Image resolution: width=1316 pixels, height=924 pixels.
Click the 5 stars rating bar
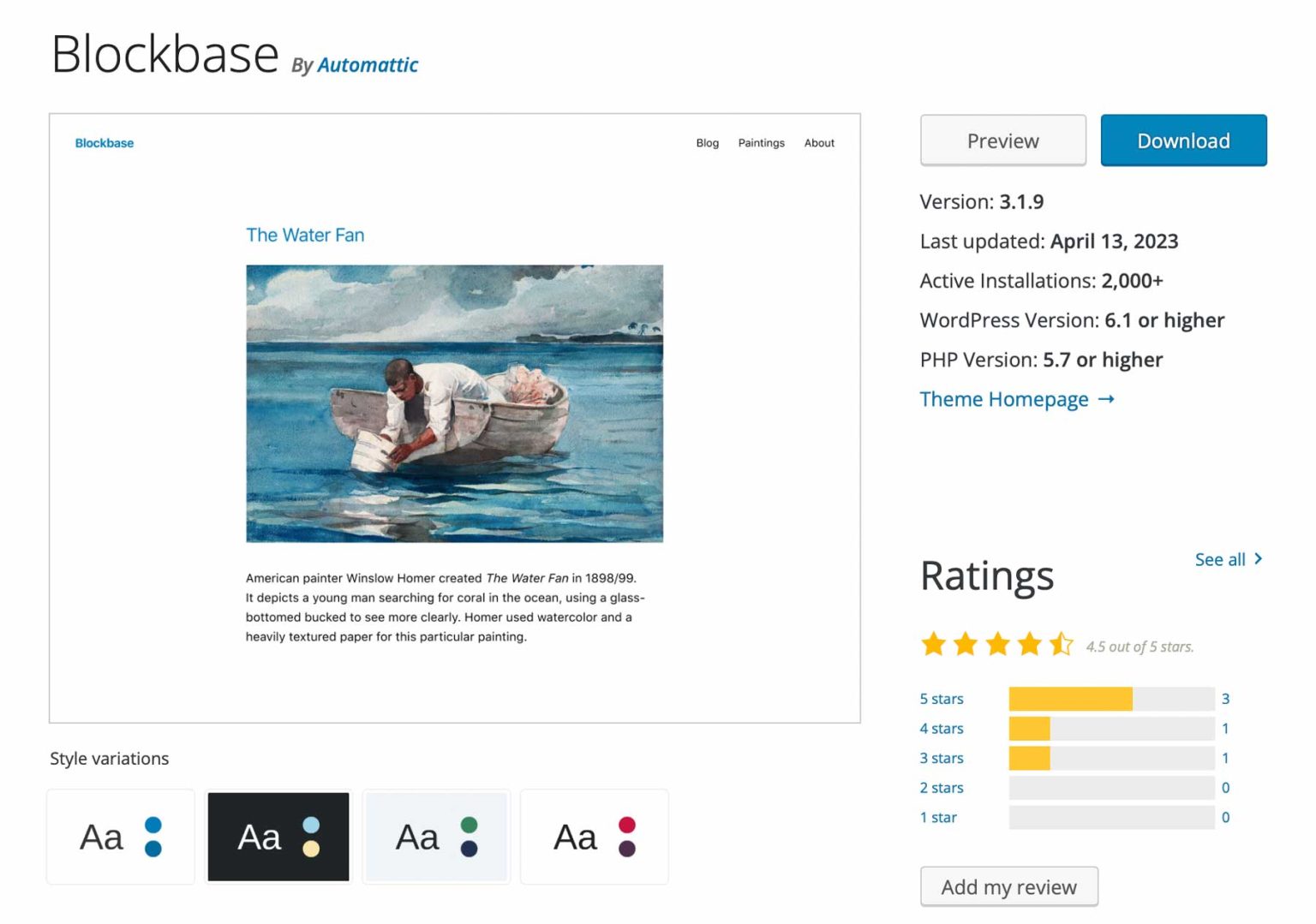(x=1112, y=699)
